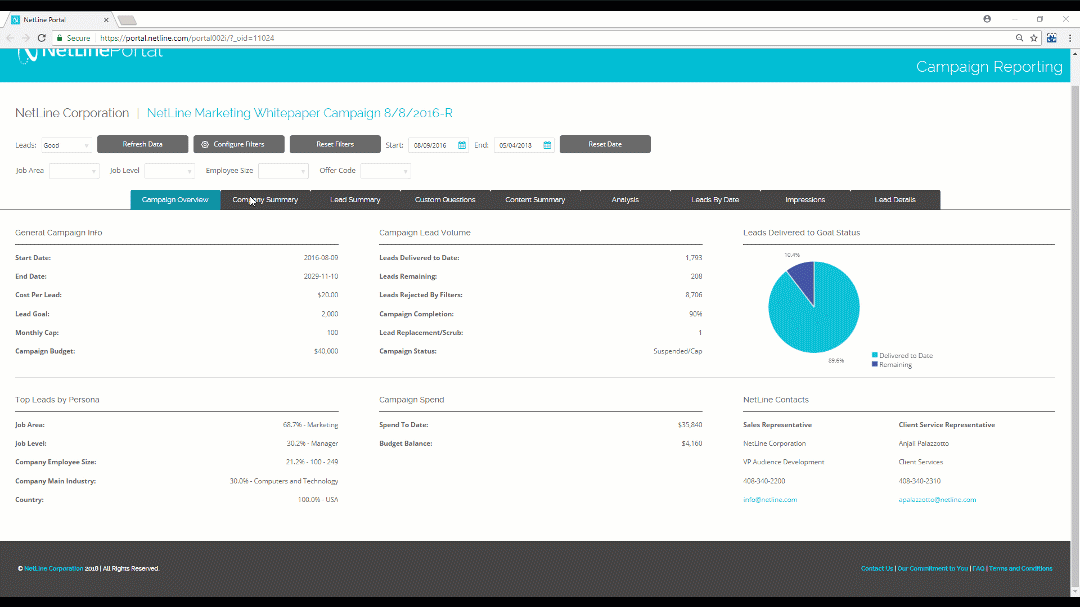Expand the Offer Code dropdown

[x=385, y=171]
